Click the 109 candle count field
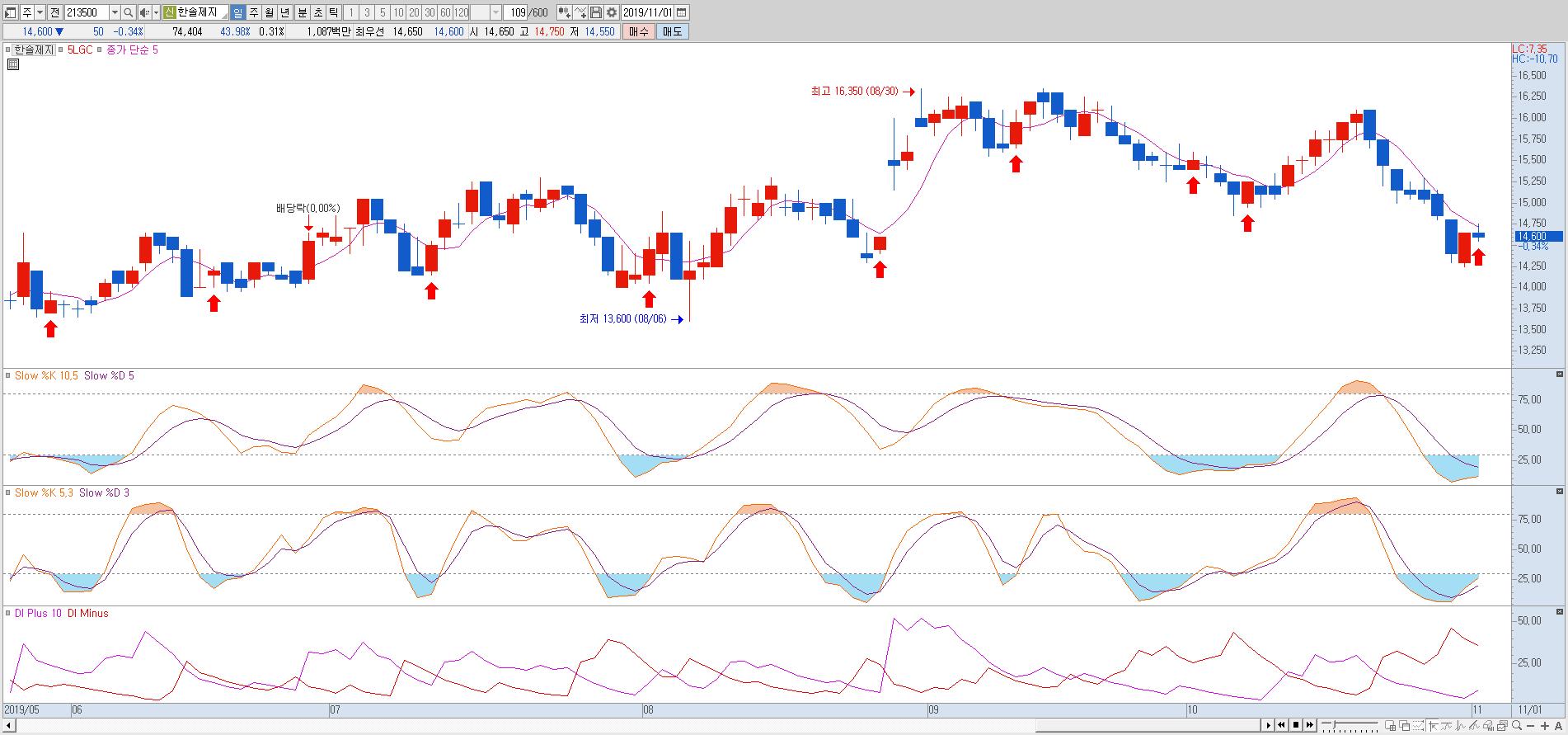1568x735 pixels. tap(515, 12)
